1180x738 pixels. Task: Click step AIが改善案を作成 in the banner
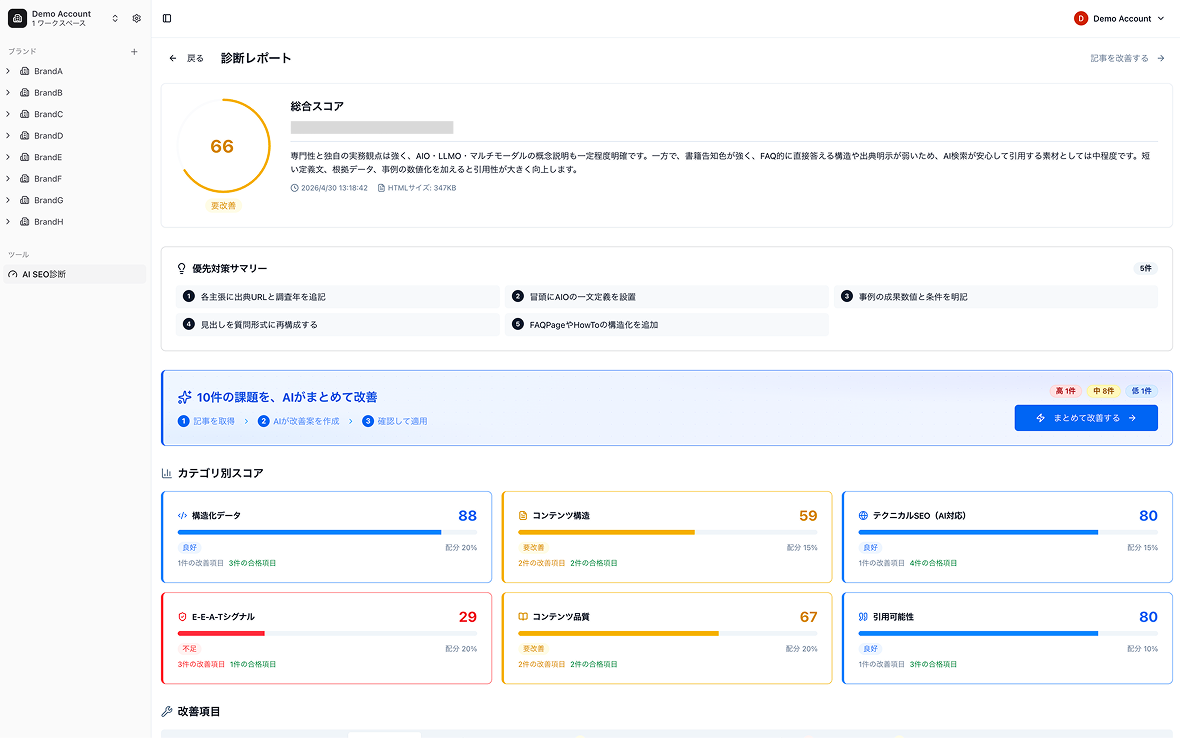299,421
